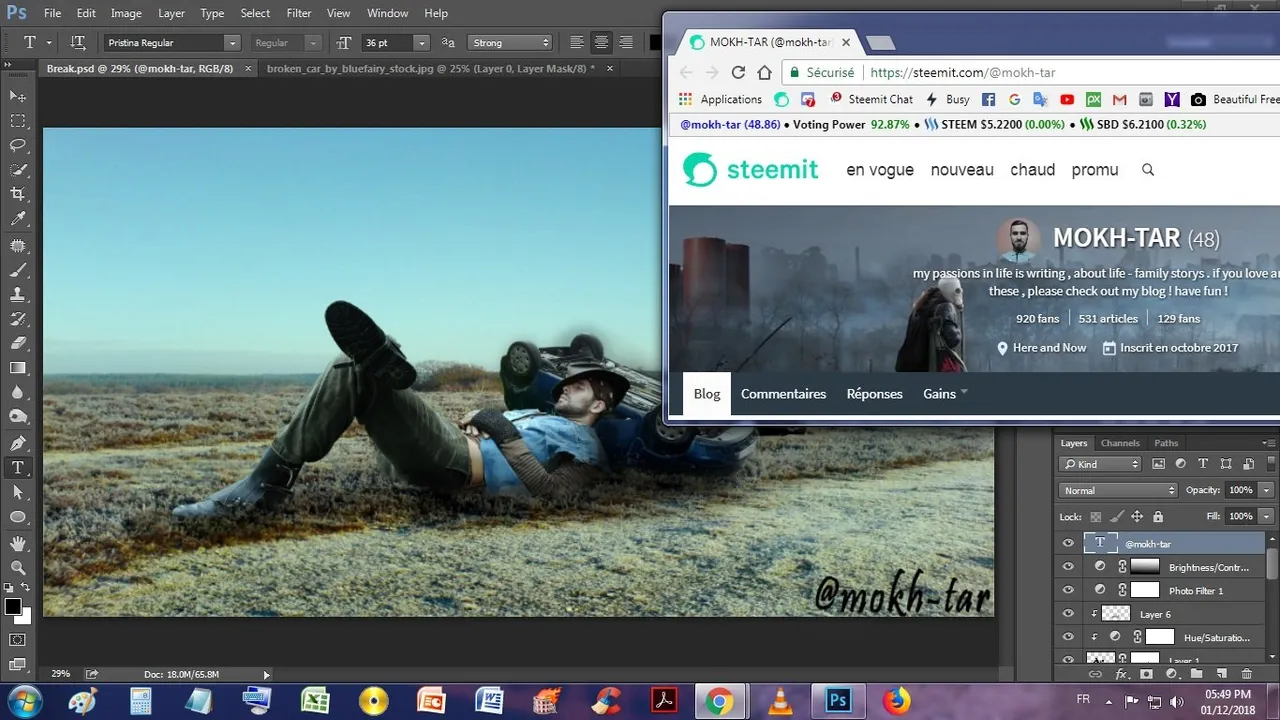The height and width of the screenshot is (720, 1280).
Task: Open the Opacity slider dropdown
Action: click(x=1267, y=490)
